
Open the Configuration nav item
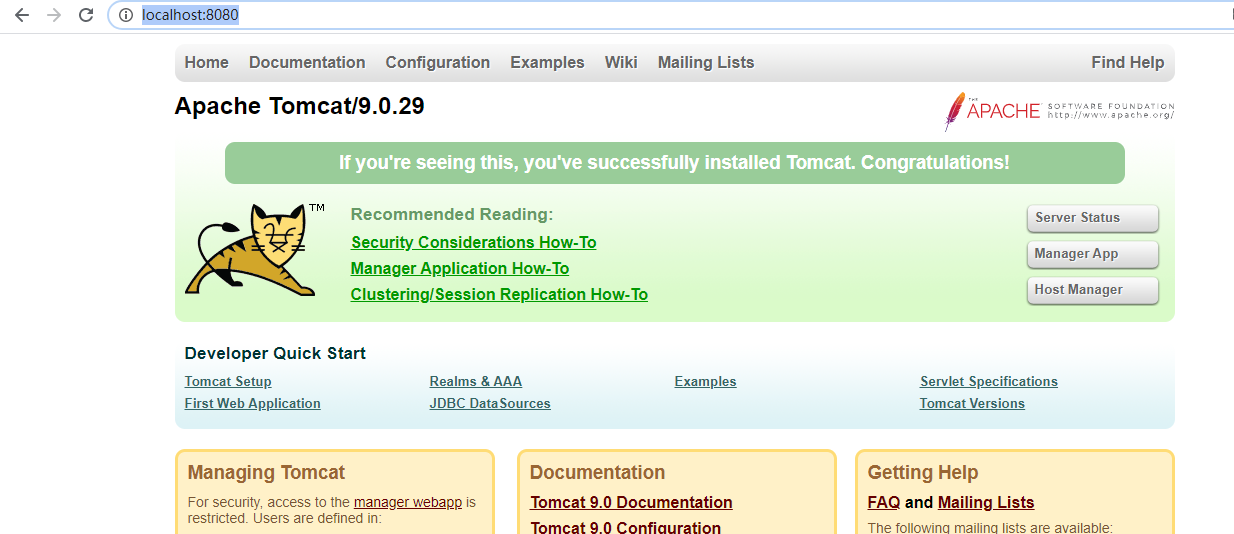click(438, 62)
